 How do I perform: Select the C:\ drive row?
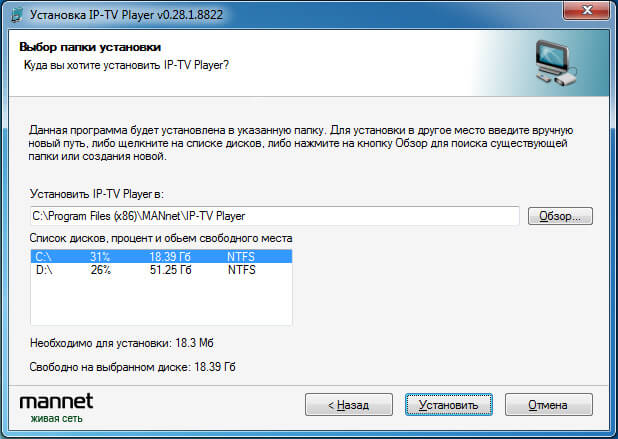pyautogui.click(x=161, y=257)
